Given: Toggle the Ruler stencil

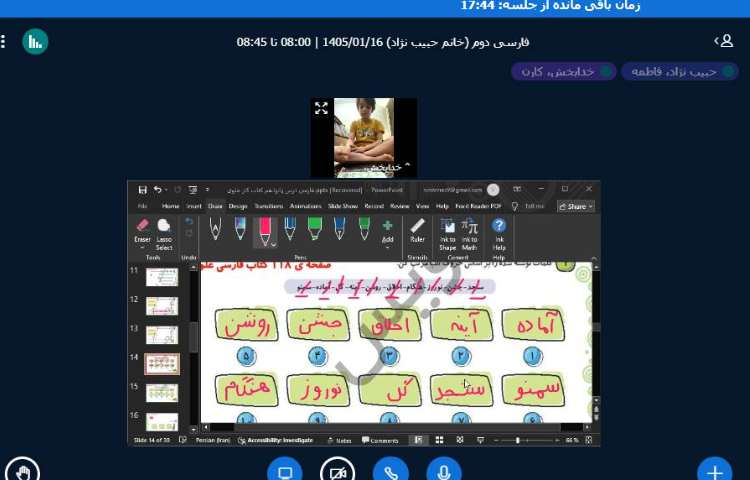Looking at the screenshot, I should point(418,230).
